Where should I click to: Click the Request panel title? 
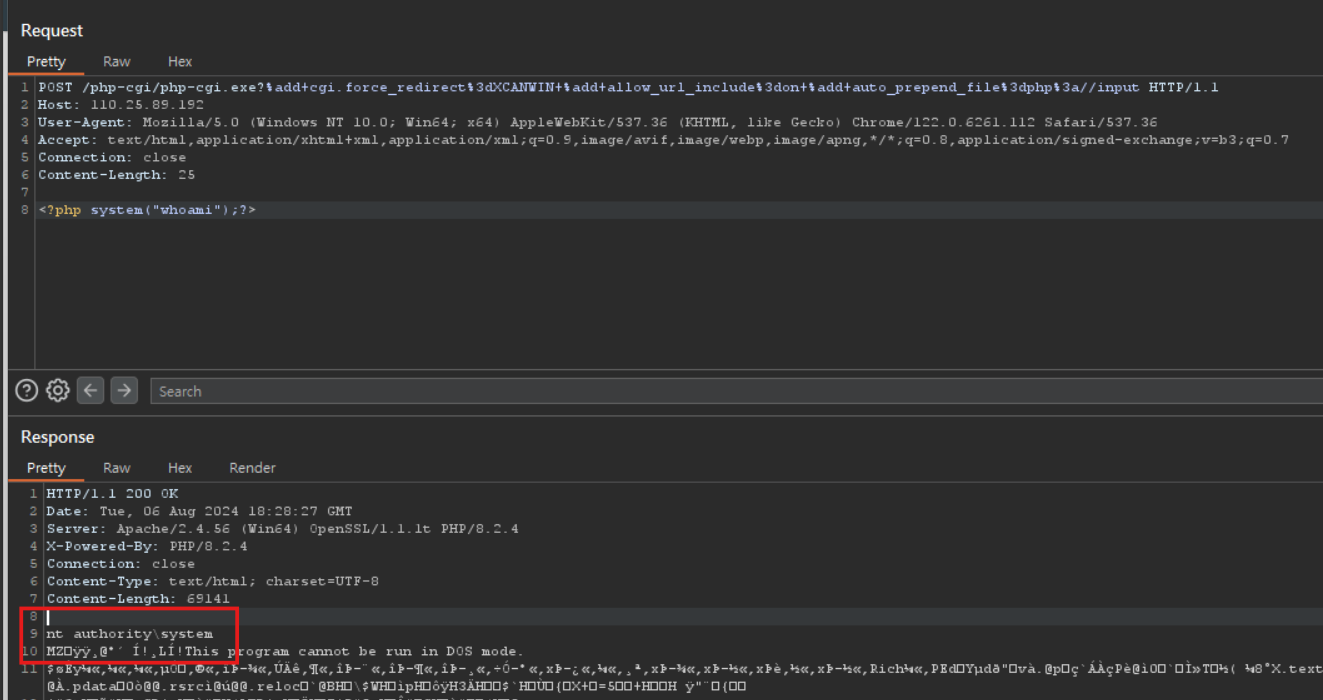pyautogui.click(x=52, y=31)
